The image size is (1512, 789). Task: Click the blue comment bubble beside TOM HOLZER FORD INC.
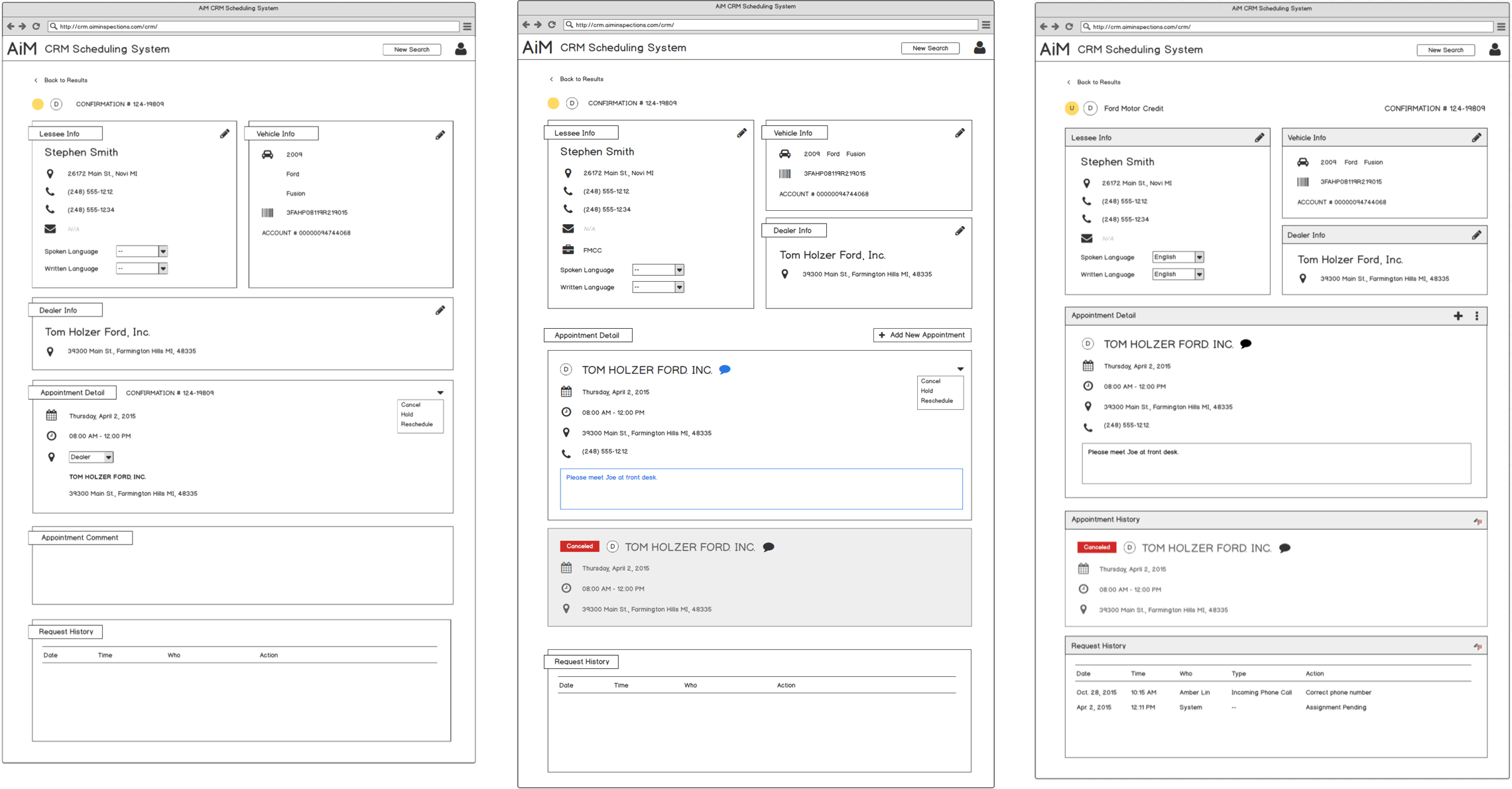725,370
